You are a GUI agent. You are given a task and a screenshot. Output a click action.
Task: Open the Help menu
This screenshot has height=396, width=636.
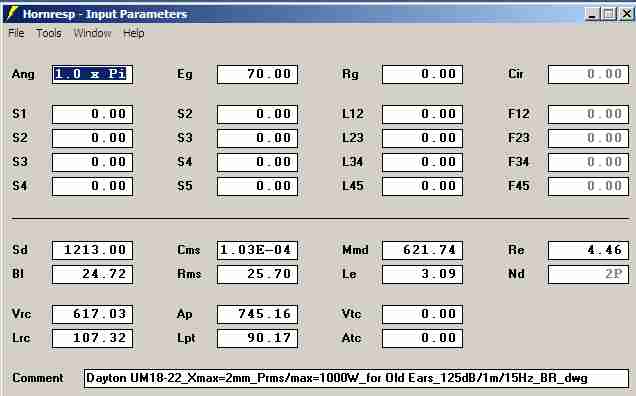click(133, 33)
